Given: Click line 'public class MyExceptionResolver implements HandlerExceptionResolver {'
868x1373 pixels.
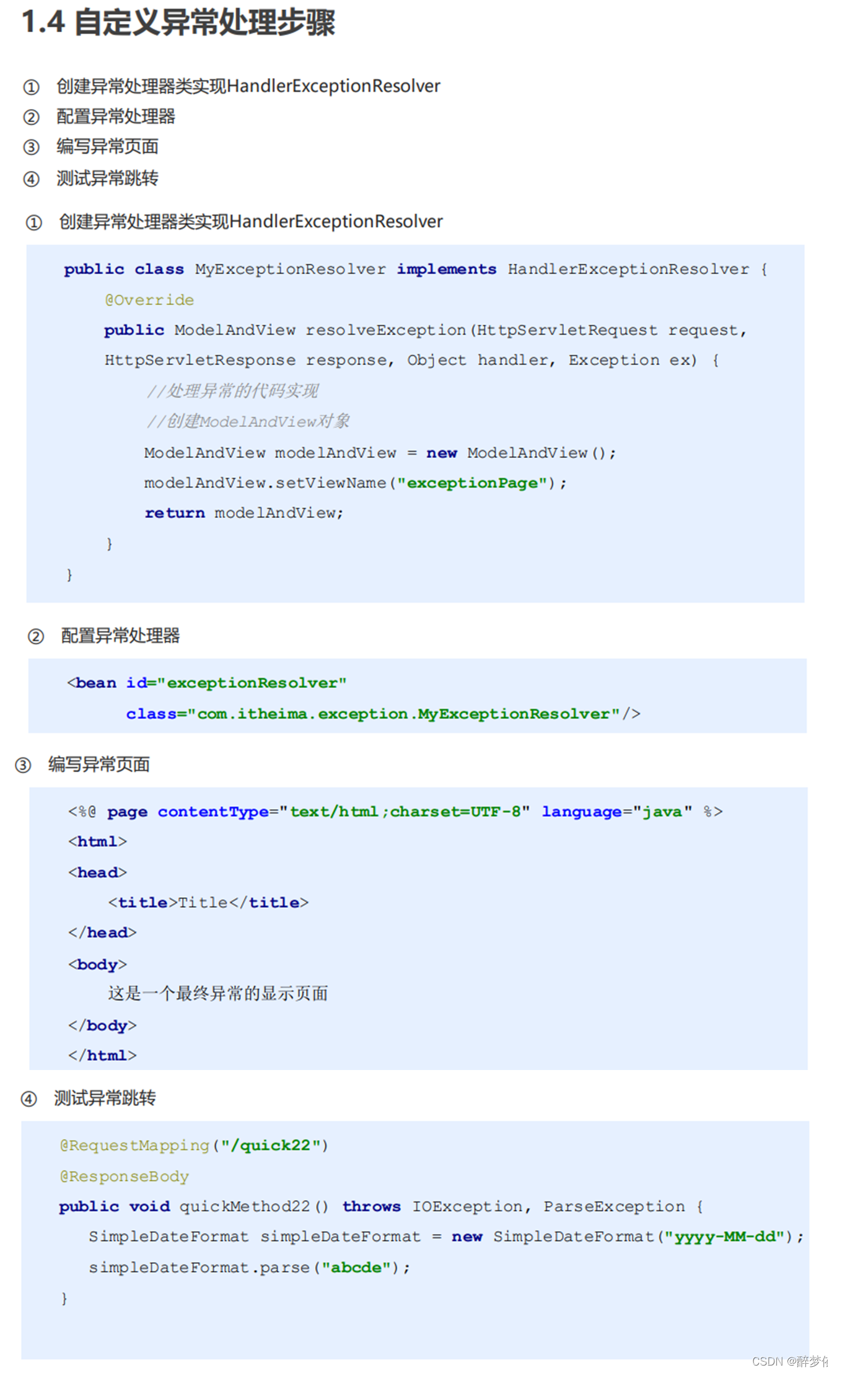Looking at the screenshot, I should 416,270.
